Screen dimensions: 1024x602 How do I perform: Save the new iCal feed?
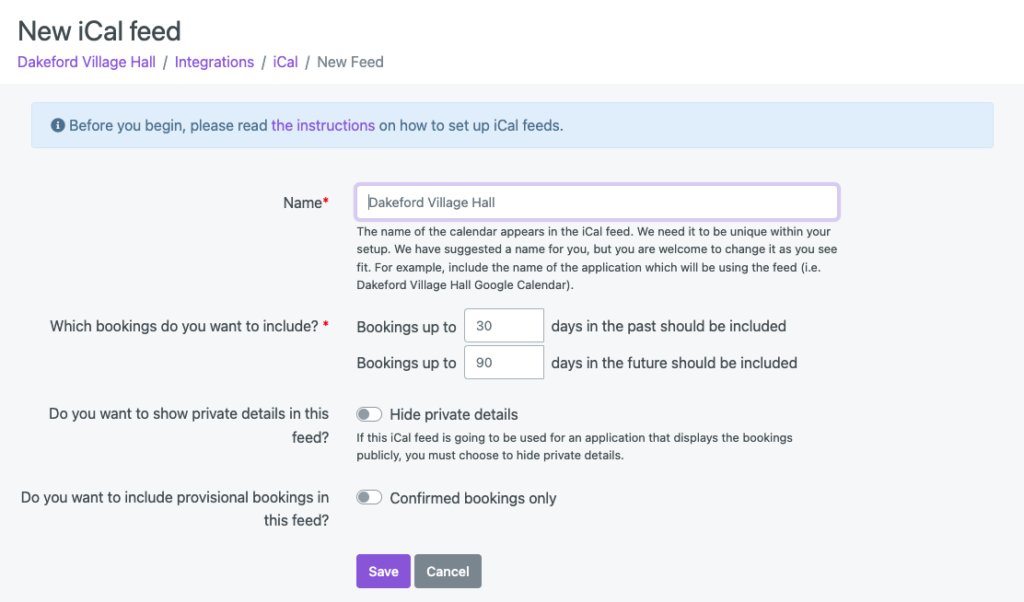point(383,571)
